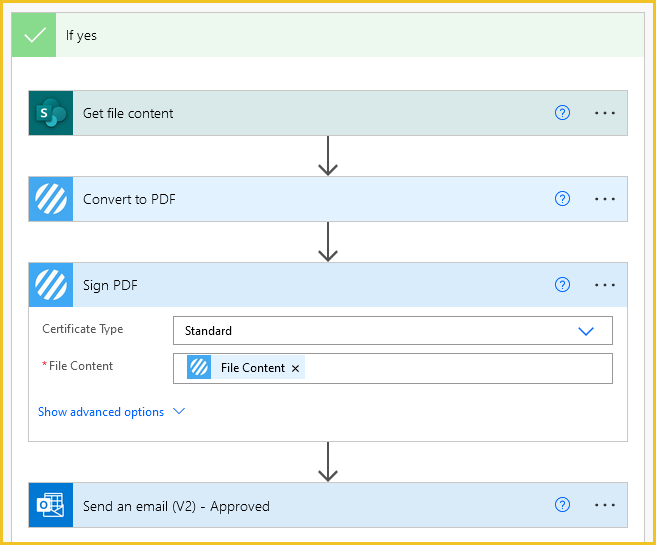Click the Convert to PDF connector icon
This screenshot has width=656, height=545.
pyautogui.click(x=51, y=199)
